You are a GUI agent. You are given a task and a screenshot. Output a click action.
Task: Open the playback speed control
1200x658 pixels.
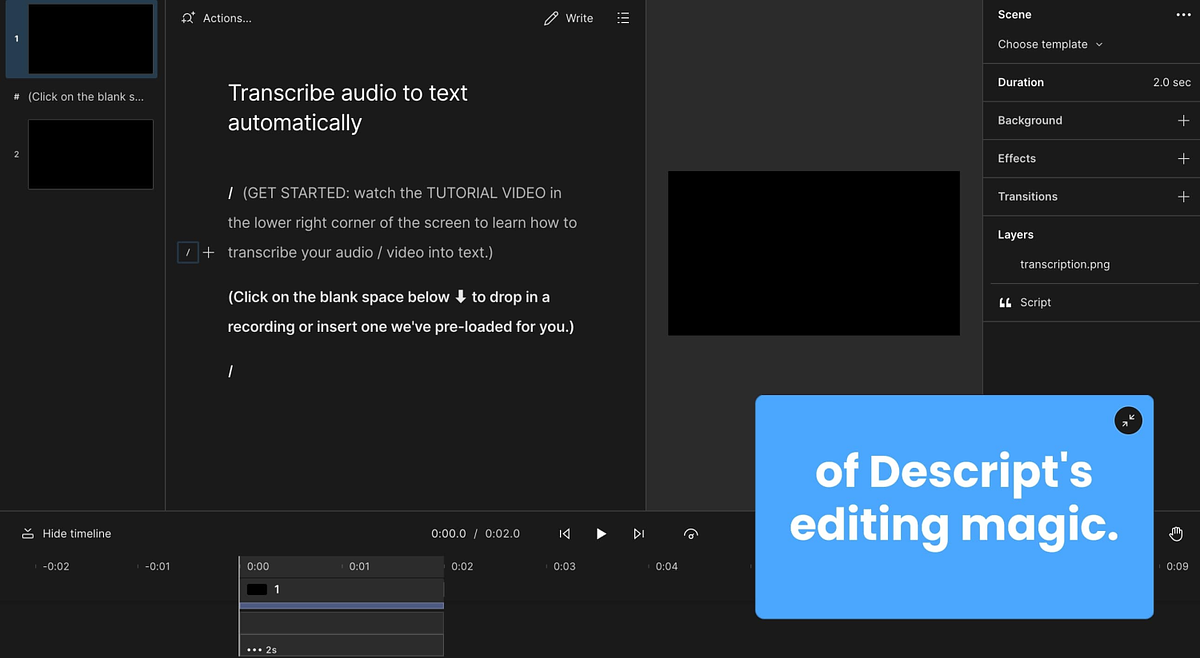690,534
